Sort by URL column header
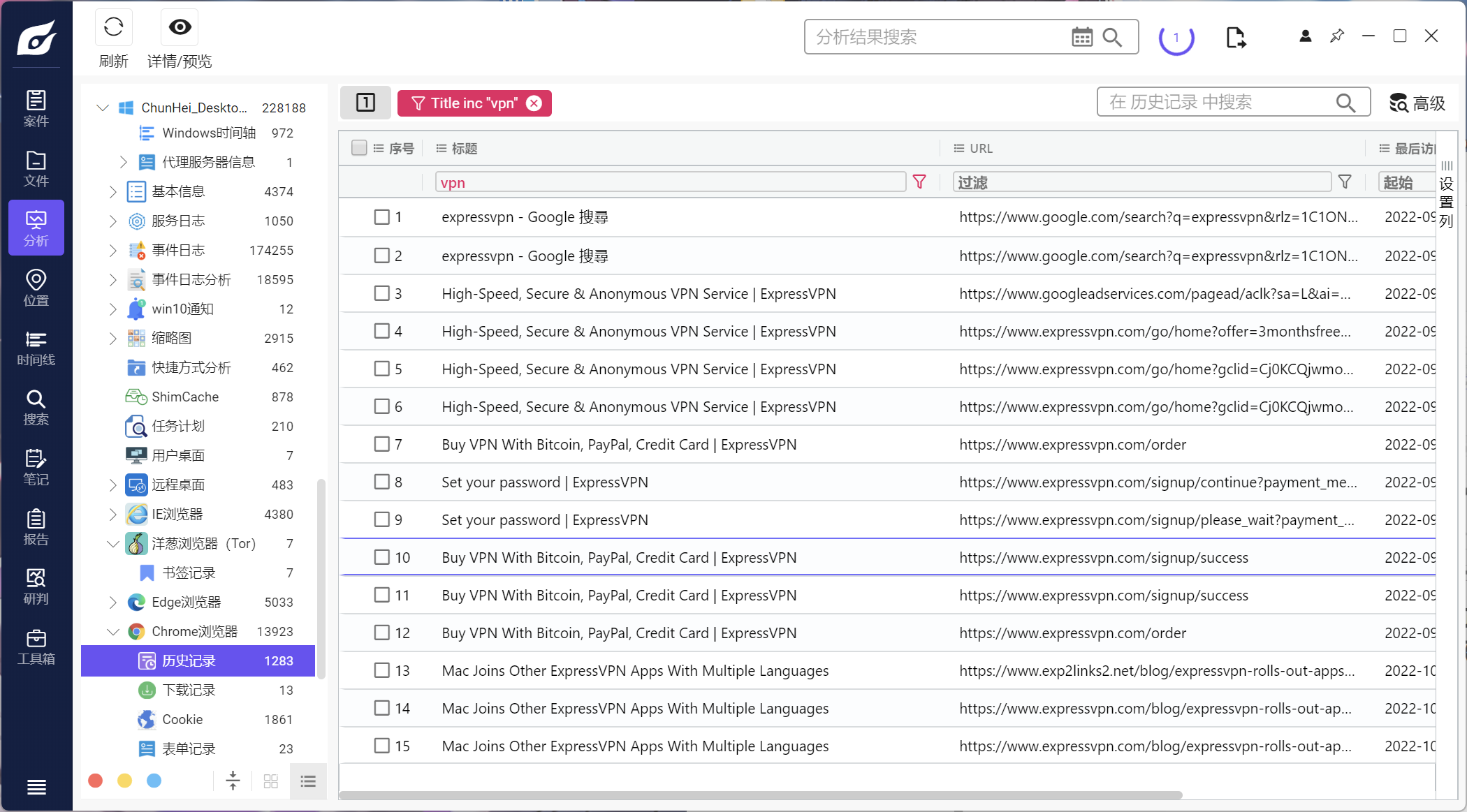 [x=981, y=148]
